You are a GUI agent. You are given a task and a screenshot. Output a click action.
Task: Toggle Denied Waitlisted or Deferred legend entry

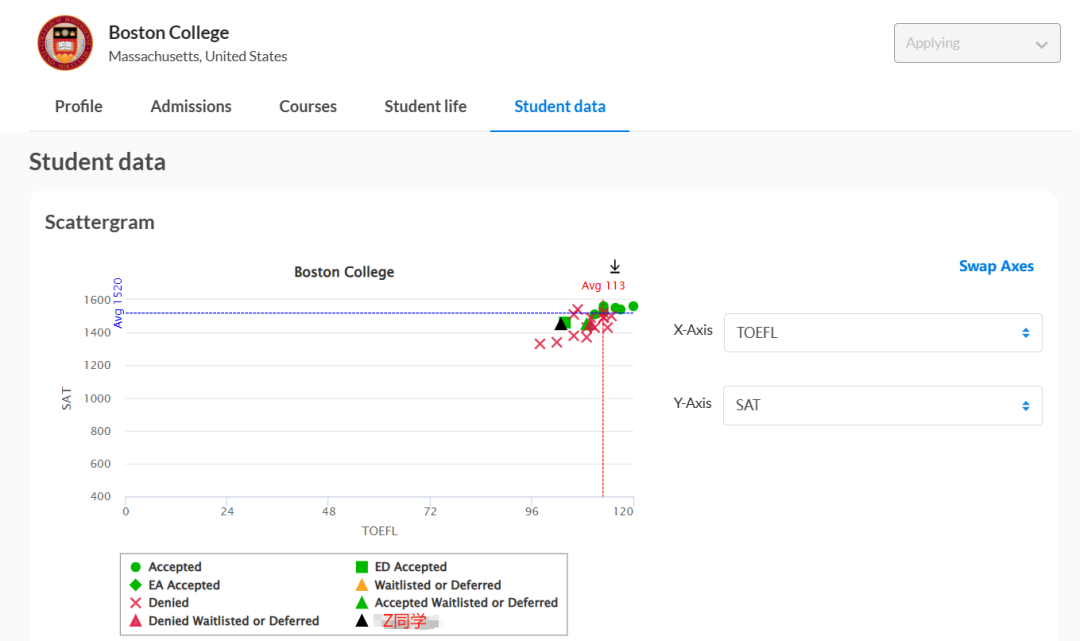(x=225, y=620)
